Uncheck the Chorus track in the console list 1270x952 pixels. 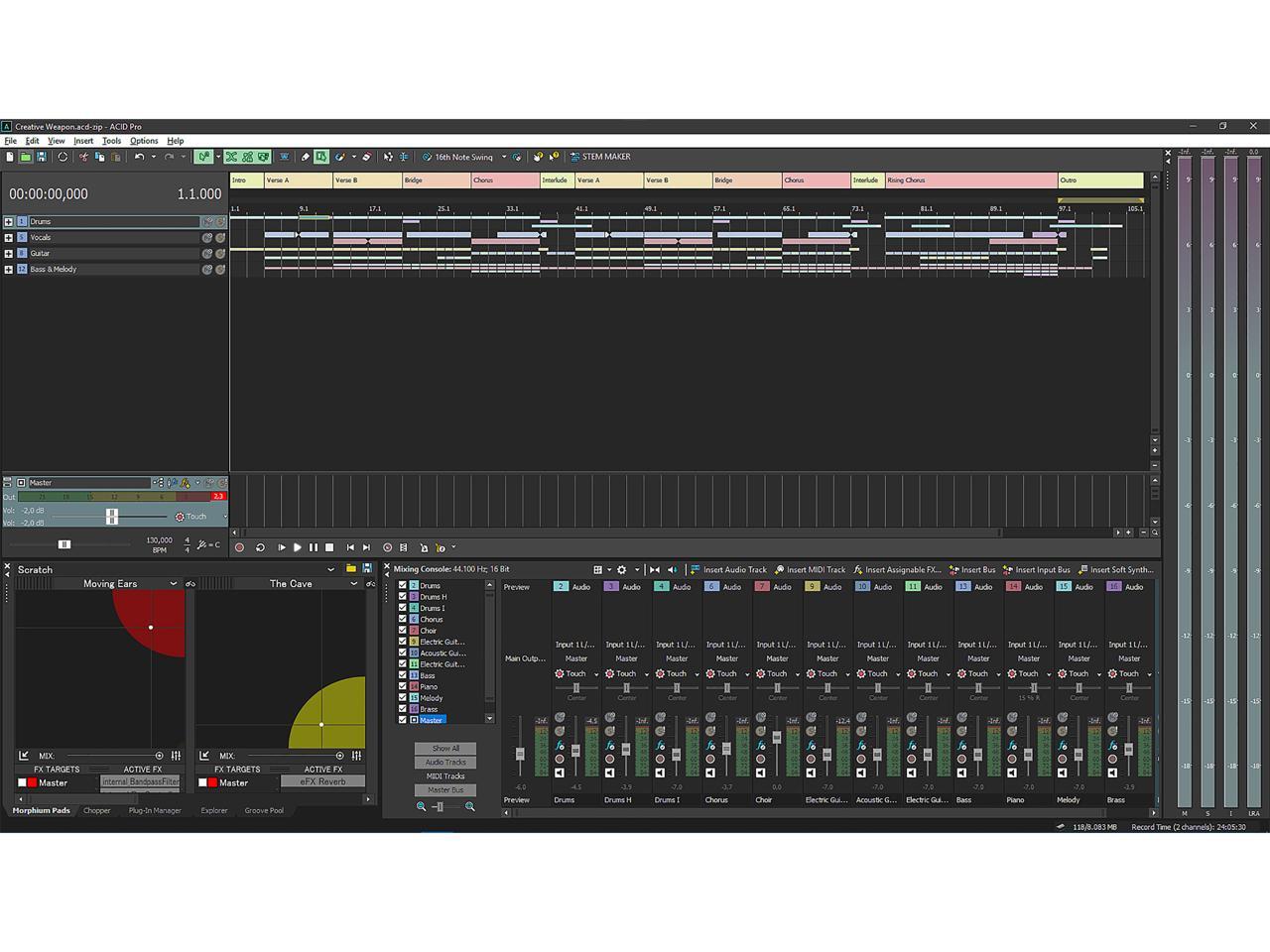403,619
